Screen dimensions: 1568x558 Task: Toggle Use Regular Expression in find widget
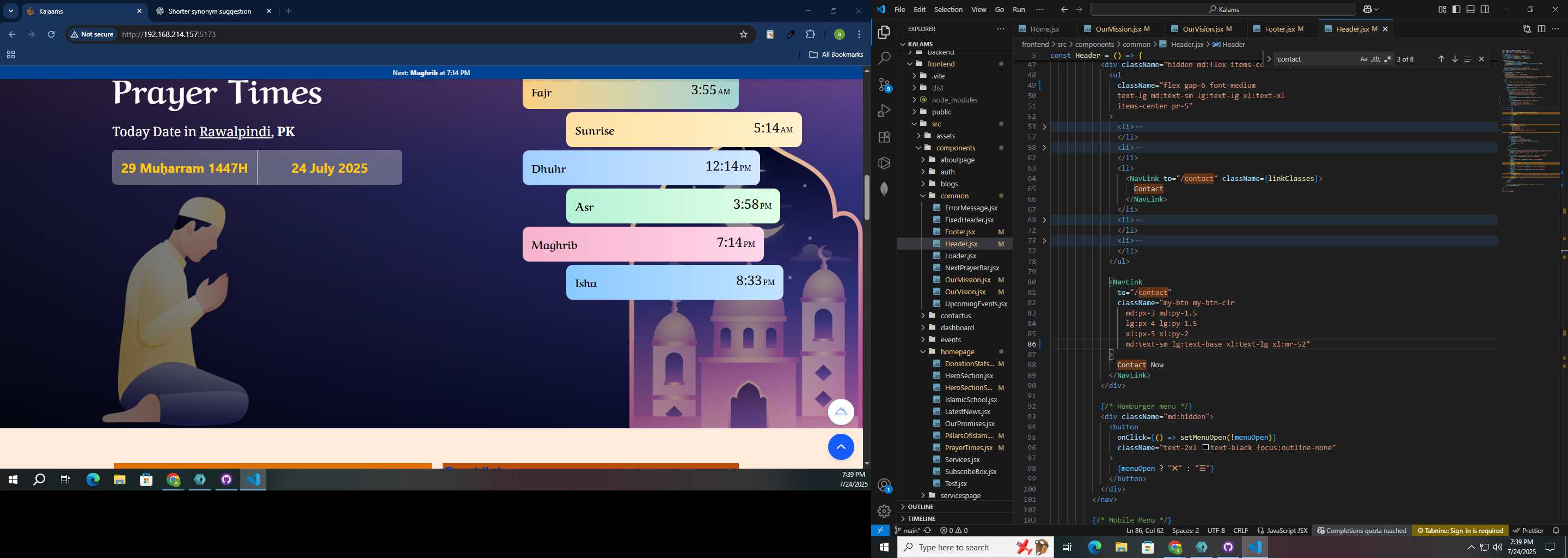pos(1388,59)
